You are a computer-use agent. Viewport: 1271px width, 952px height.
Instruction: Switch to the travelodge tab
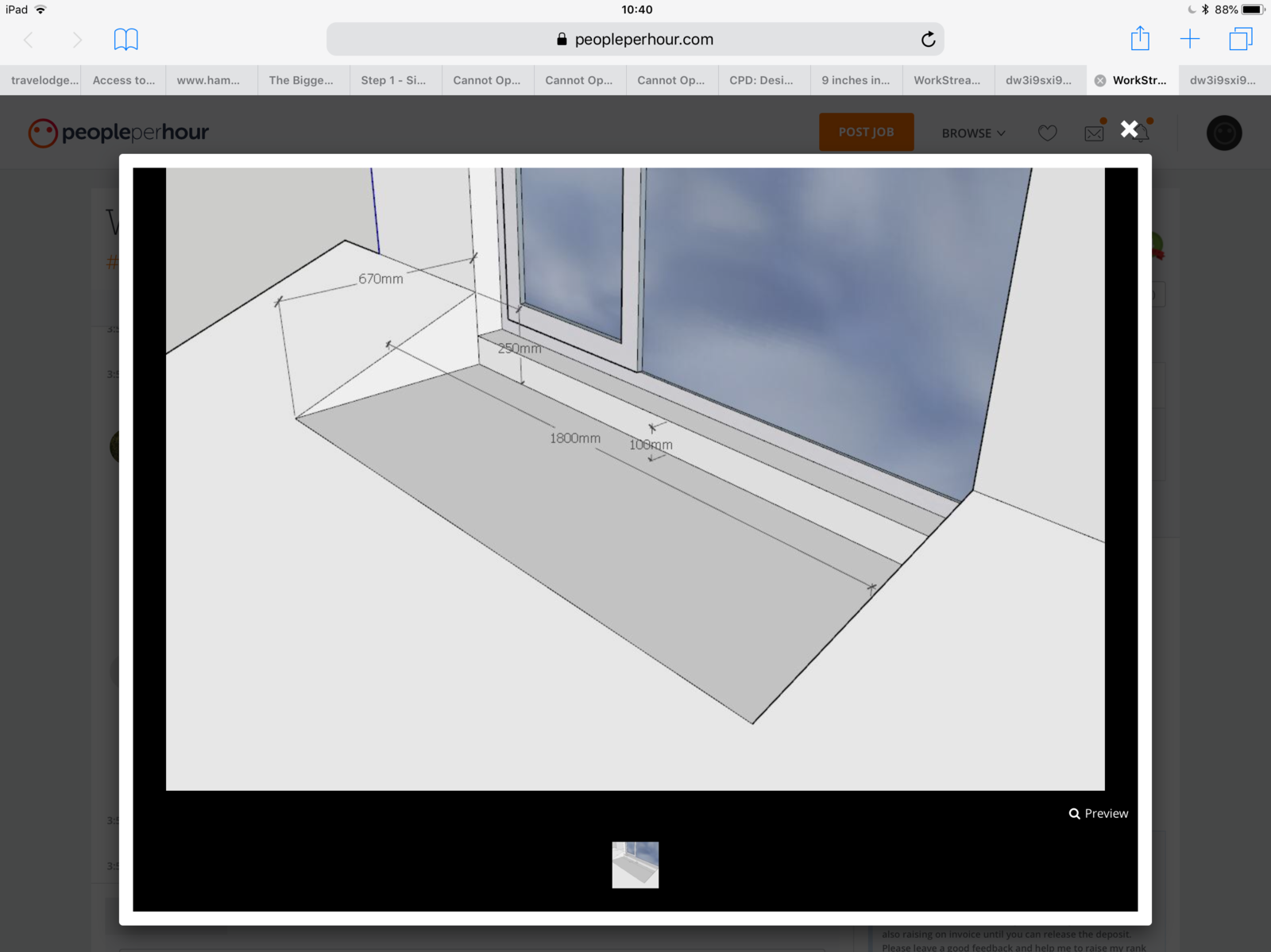point(44,80)
